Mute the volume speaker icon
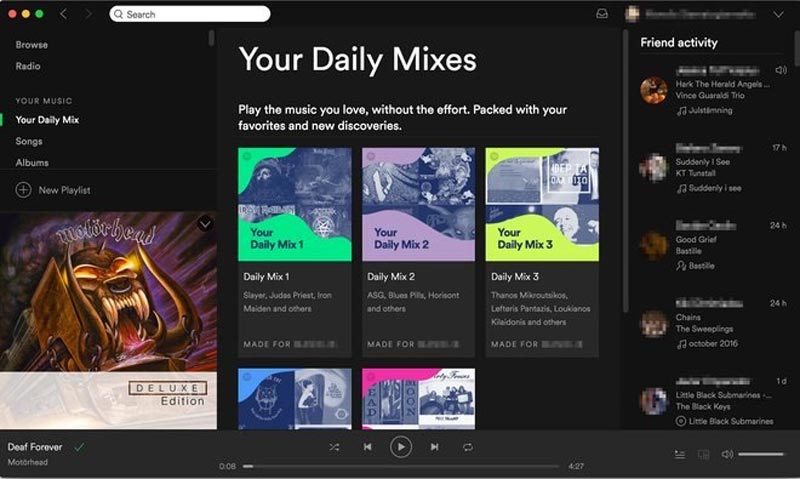 [727, 454]
